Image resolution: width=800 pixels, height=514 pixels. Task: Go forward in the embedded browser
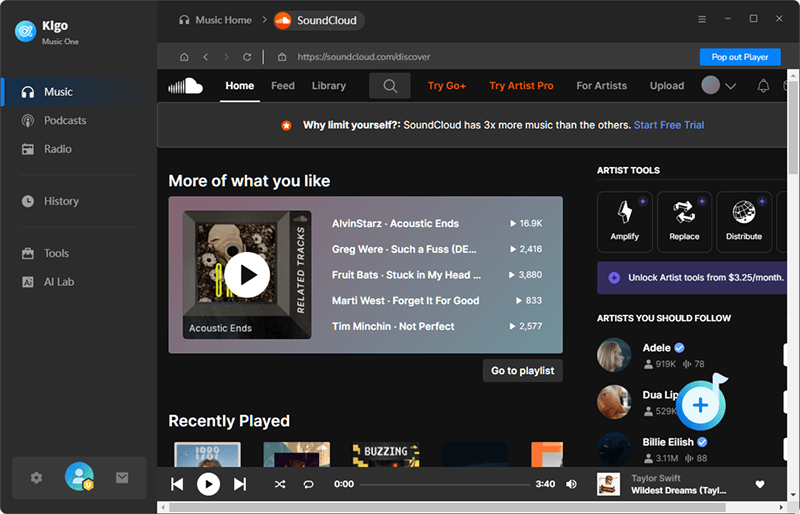(227, 57)
